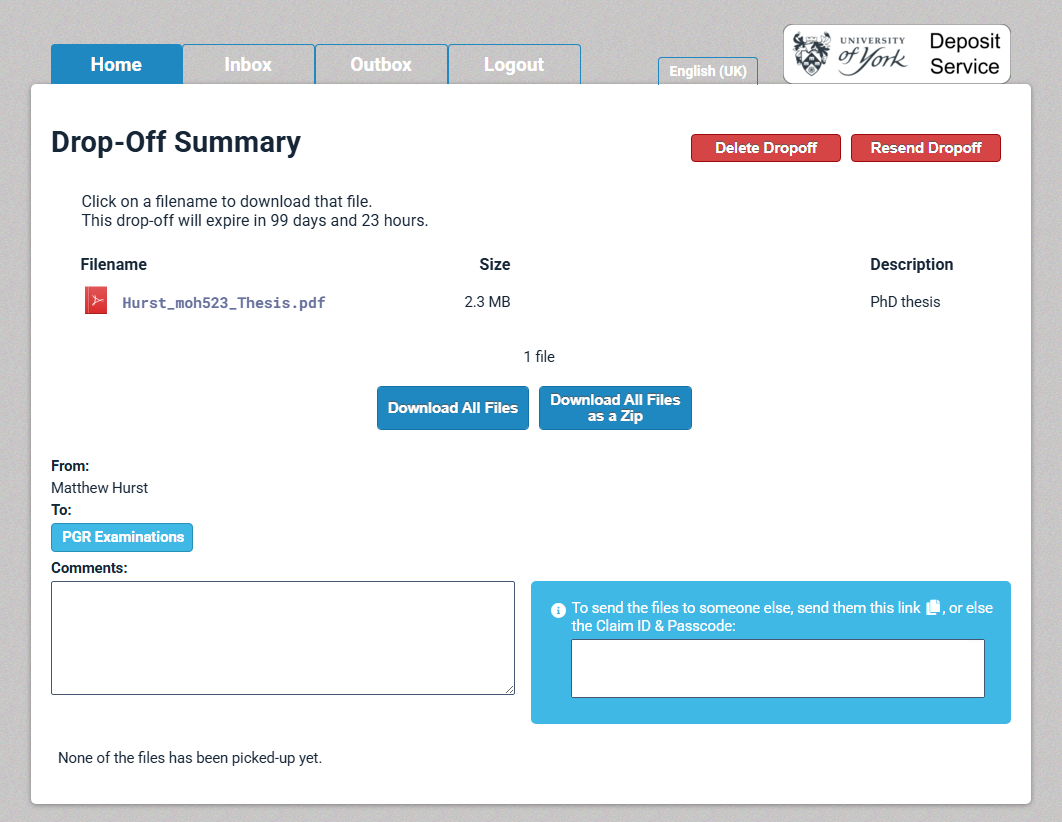Click the University of York crest logo
Image resolution: width=1062 pixels, height=822 pixels.
click(x=812, y=53)
